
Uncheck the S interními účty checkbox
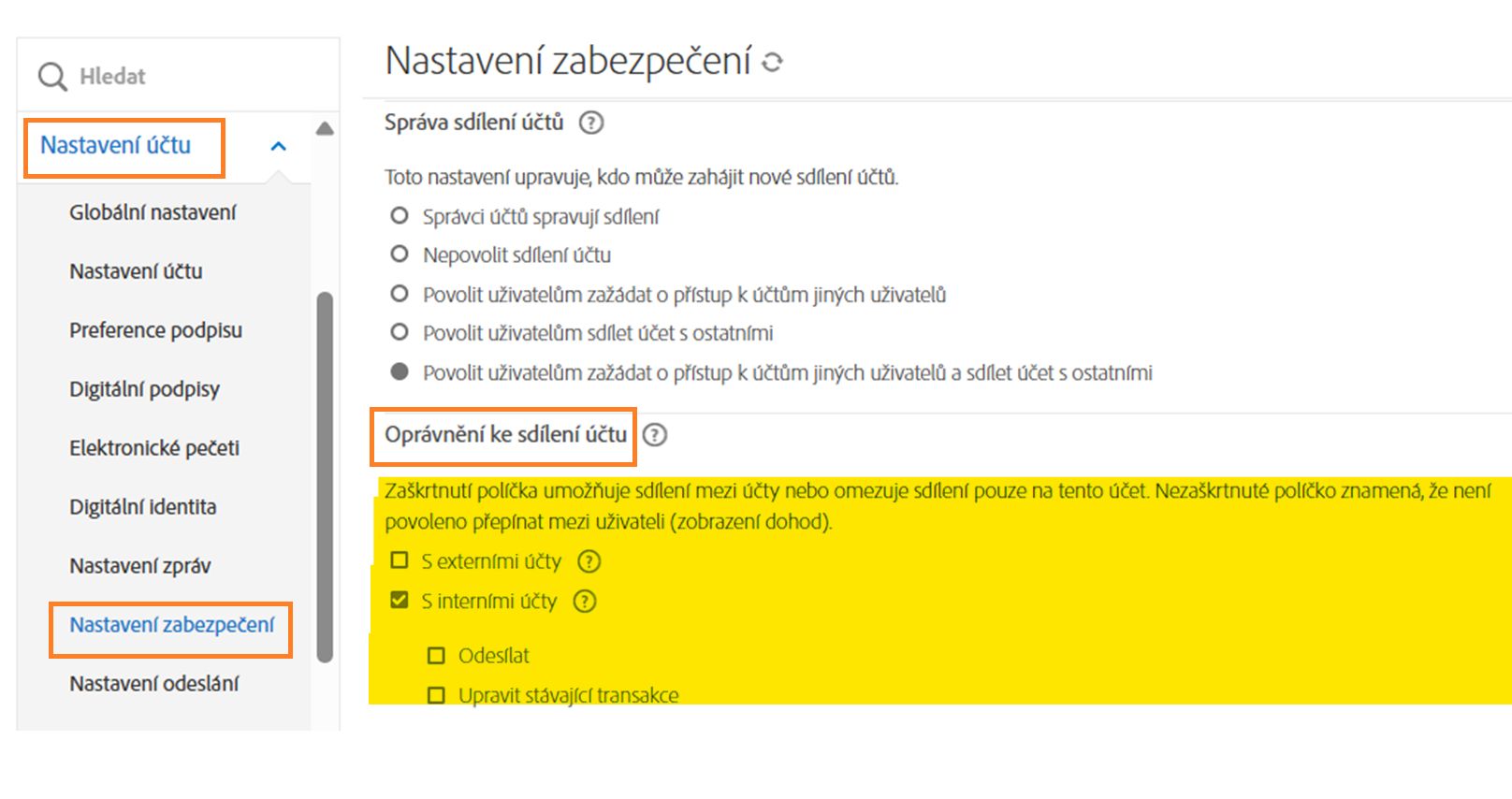pyautogui.click(x=400, y=601)
